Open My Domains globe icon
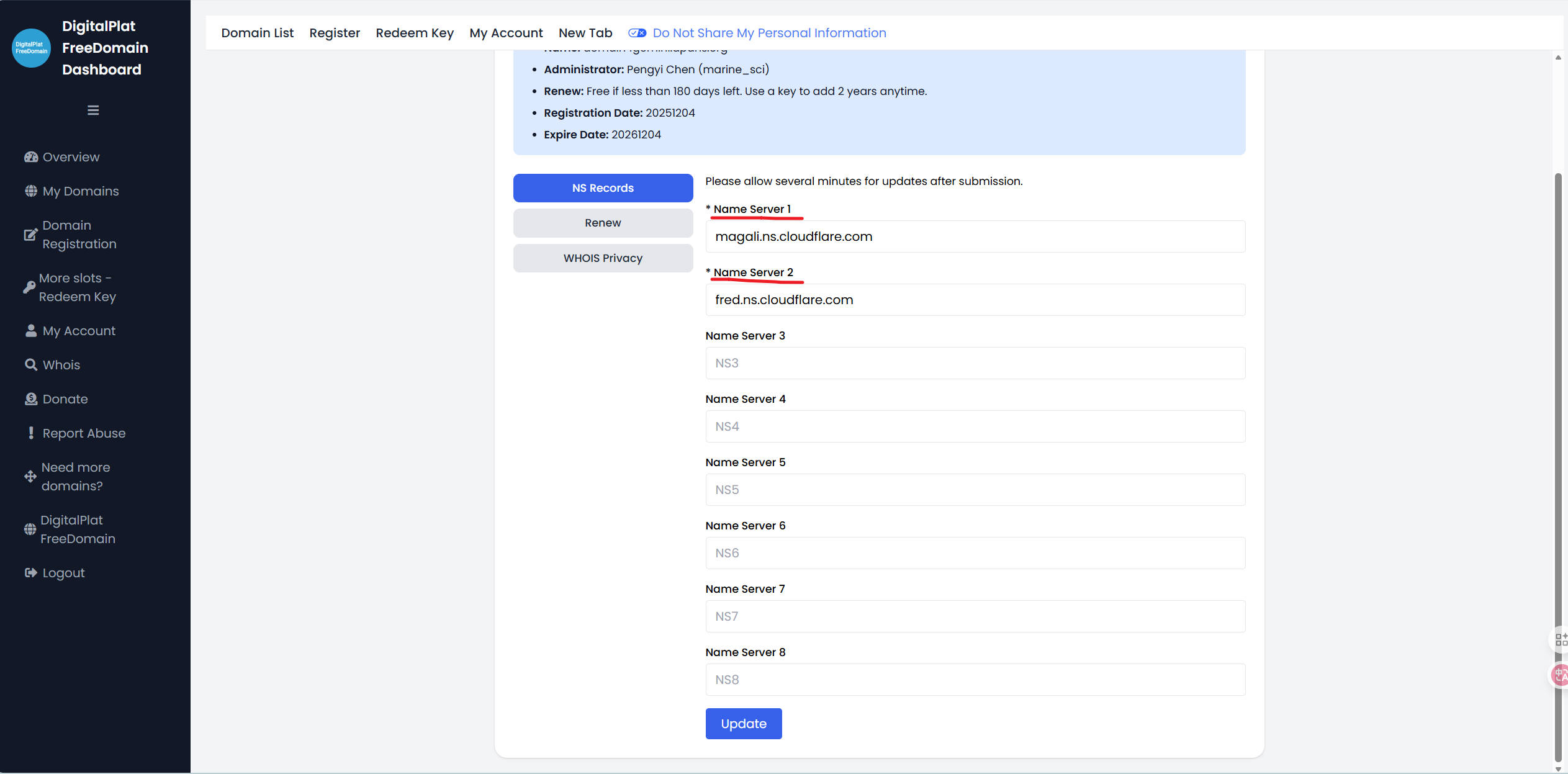 [30, 191]
